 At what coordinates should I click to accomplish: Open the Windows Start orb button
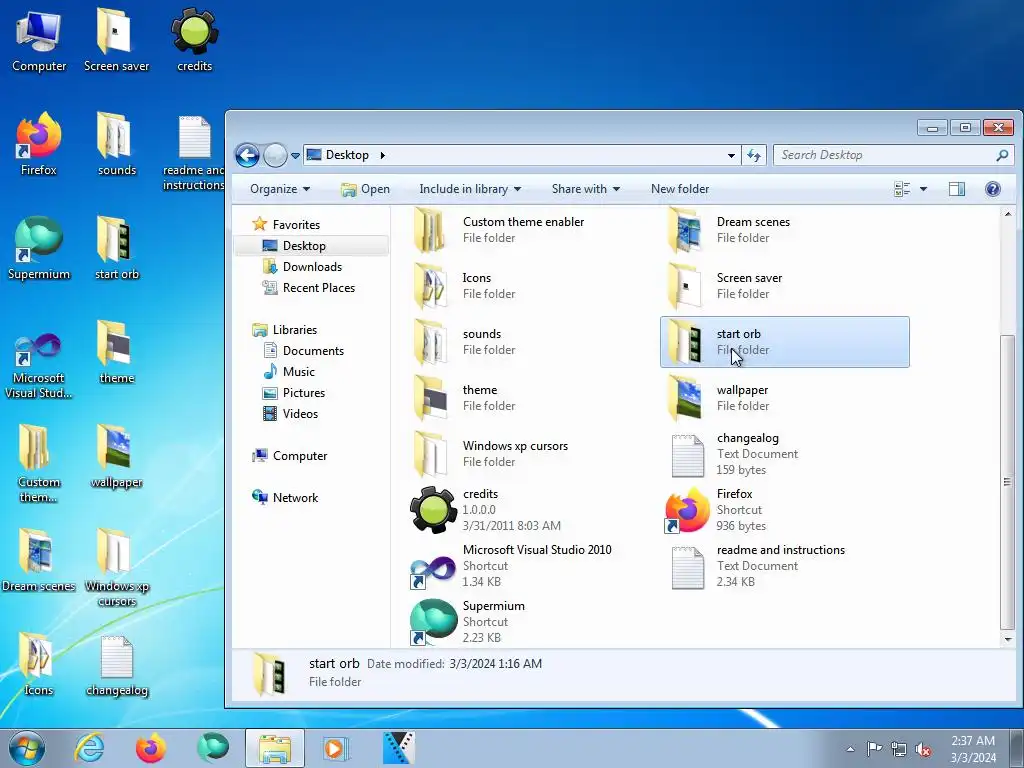[x=27, y=748]
